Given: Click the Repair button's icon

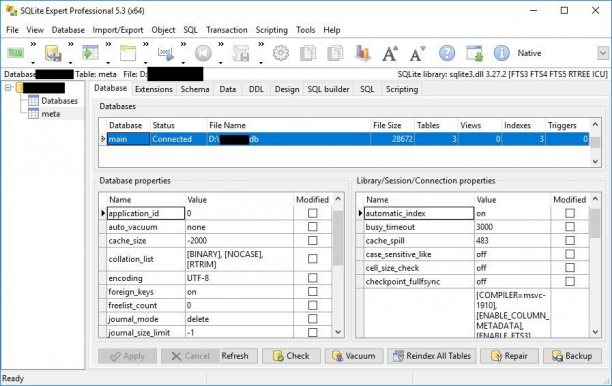Looking at the screenshot, I should 496,356.
